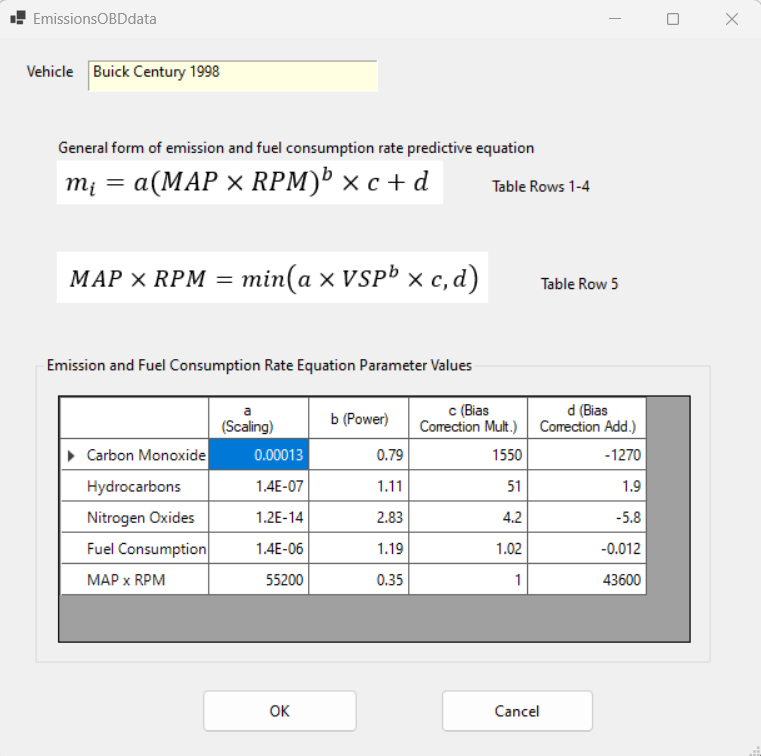Select cell with value 0.00013
The image size is (761, 756).
pos(259,455)
